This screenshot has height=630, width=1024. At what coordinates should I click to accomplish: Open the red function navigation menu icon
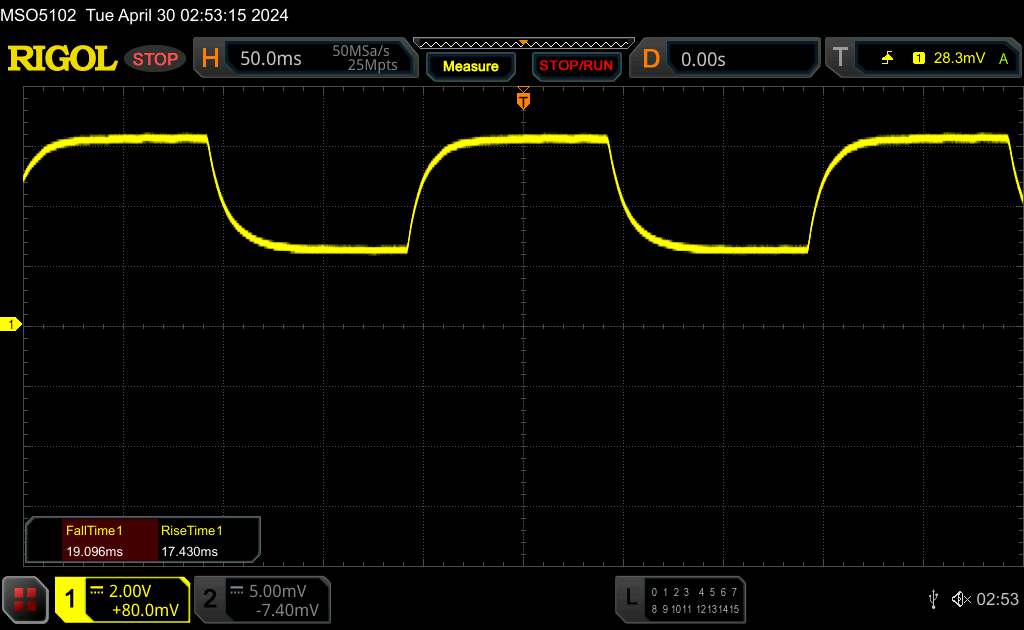click(x=26, y=599)
